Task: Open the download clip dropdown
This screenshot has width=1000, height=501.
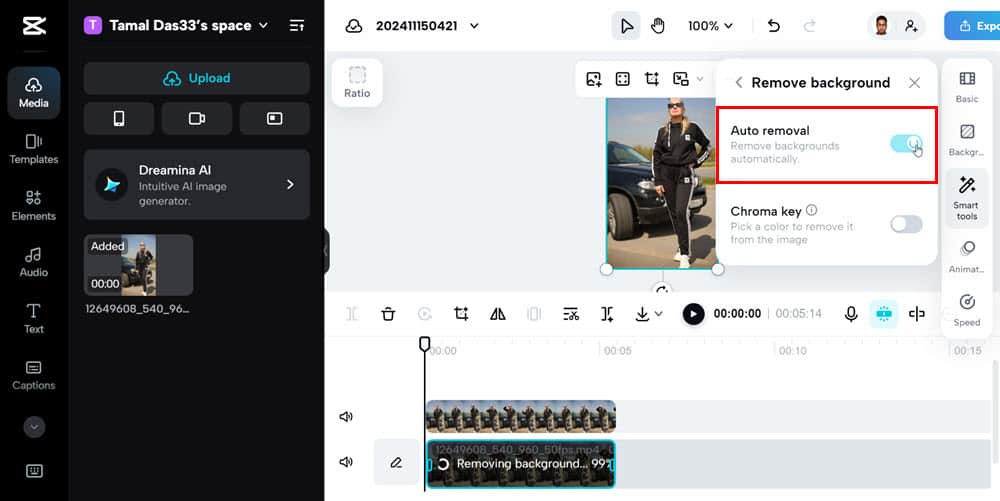Action: pyautogui.click(x=649, y=314)
